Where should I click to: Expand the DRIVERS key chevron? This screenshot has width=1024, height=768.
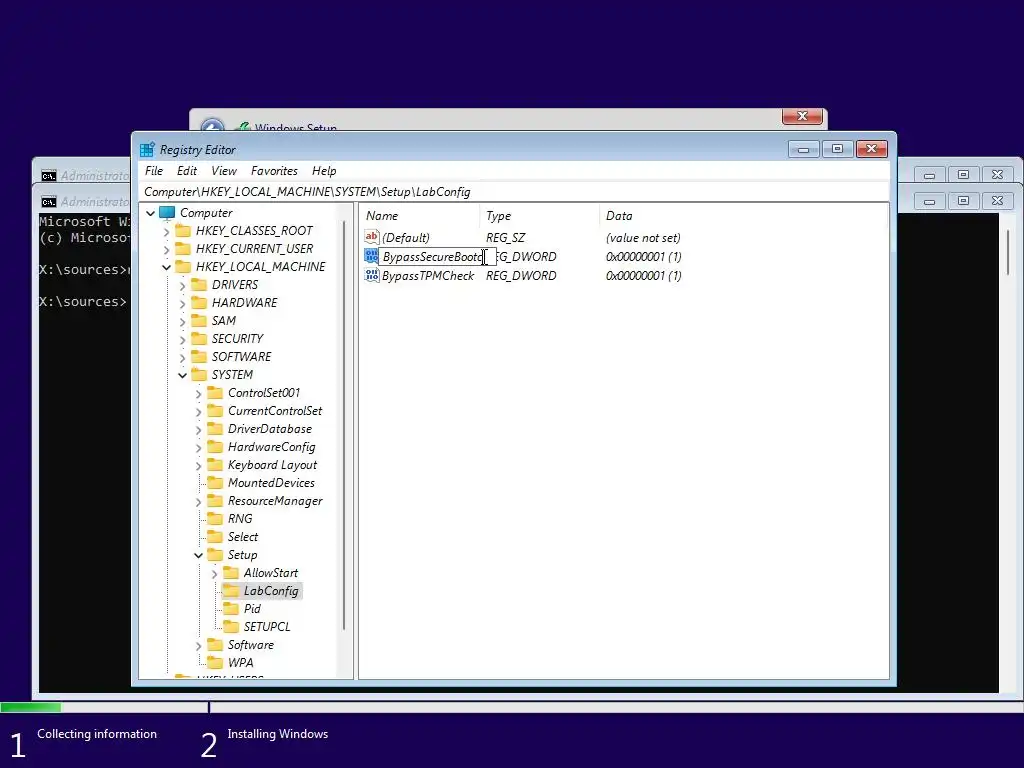[183, 285]
